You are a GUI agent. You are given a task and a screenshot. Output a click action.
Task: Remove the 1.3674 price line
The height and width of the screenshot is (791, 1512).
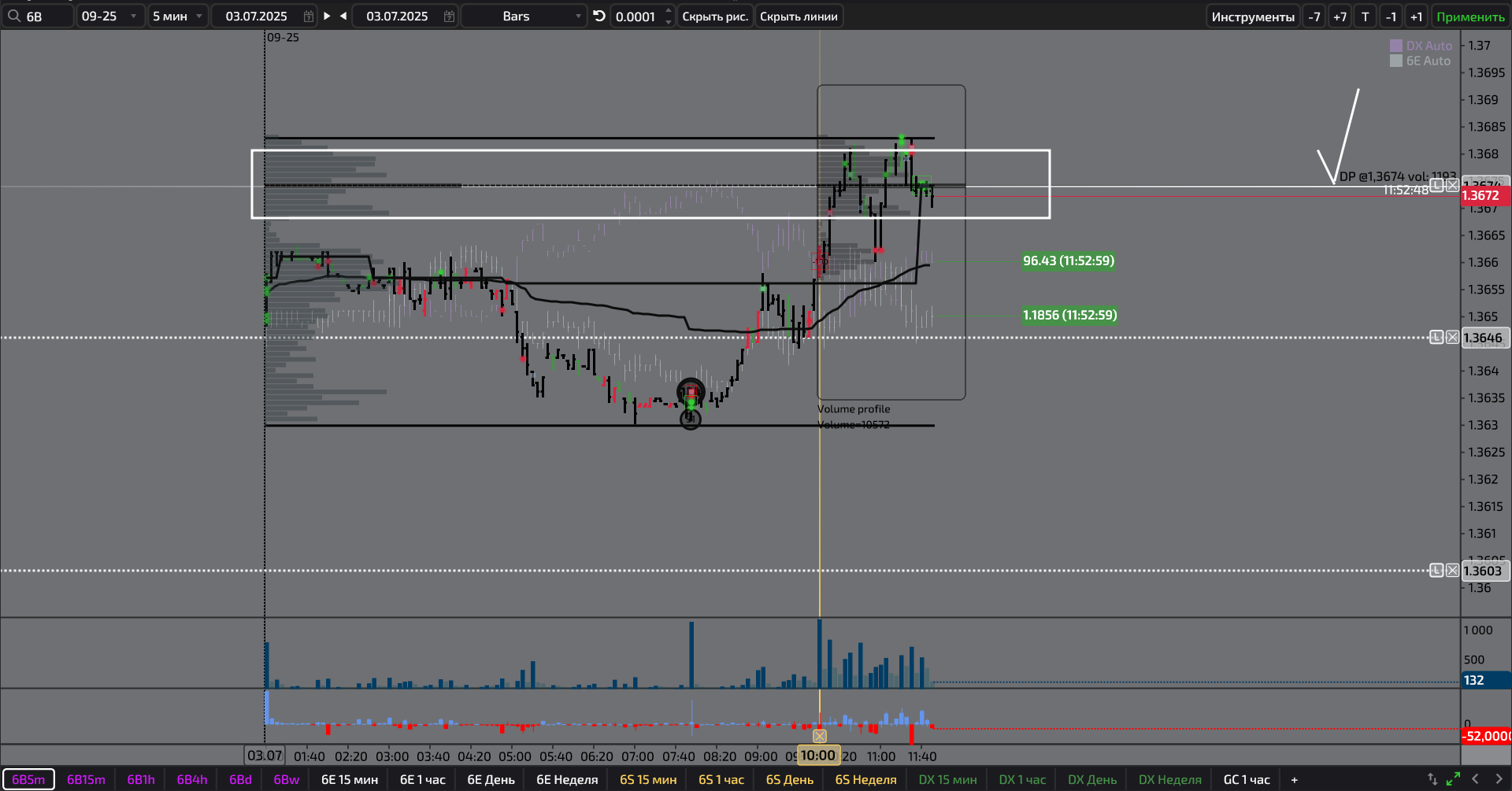[1452, 185]
